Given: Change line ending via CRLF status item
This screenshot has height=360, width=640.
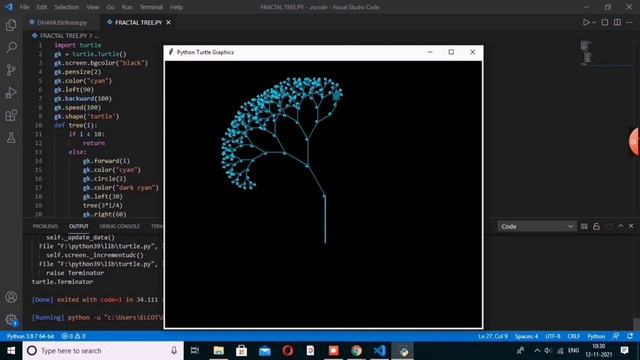Looking at the screenshot, I should [574, 336].
